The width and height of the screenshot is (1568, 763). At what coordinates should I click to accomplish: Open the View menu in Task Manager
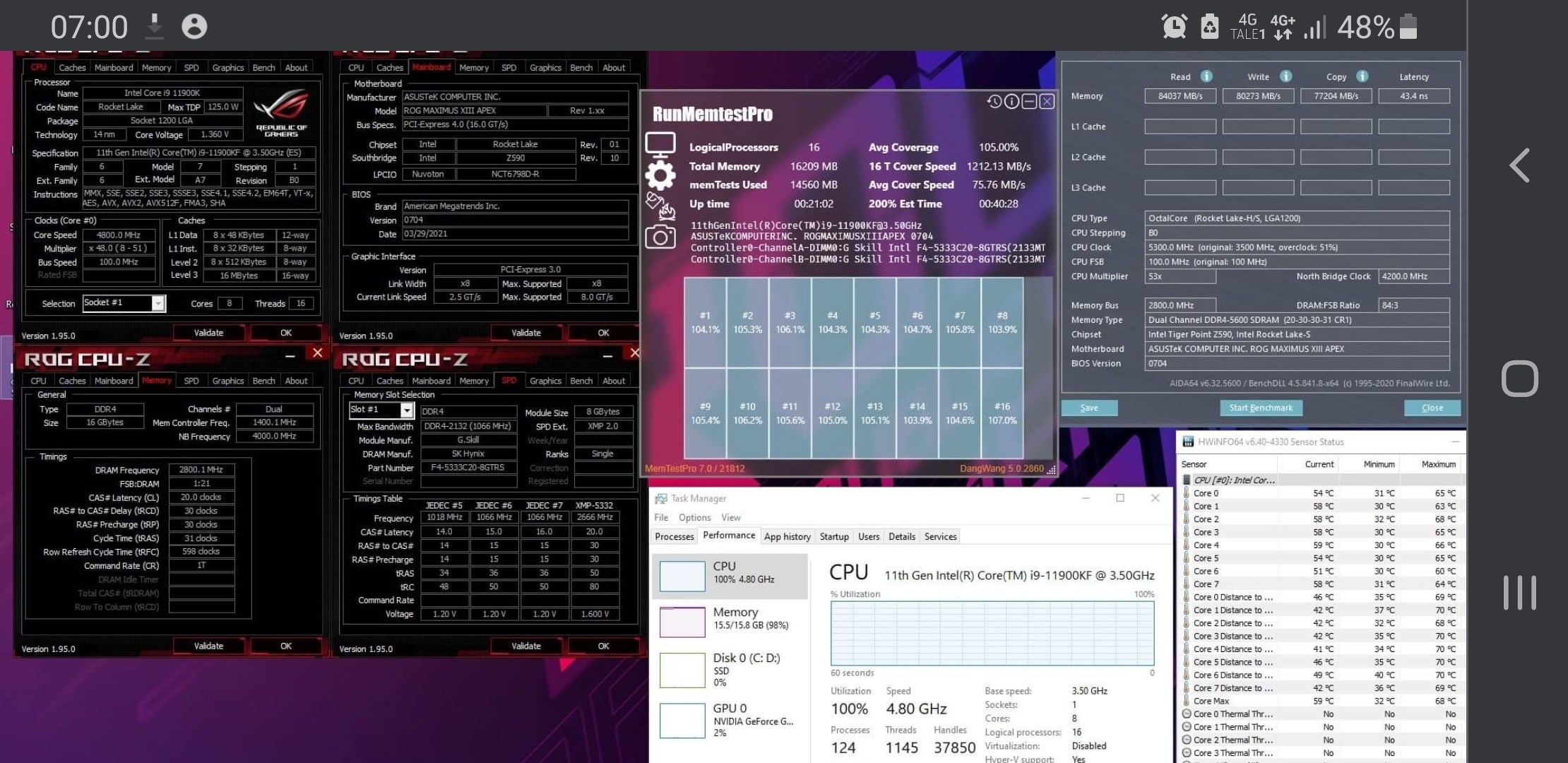730,517
